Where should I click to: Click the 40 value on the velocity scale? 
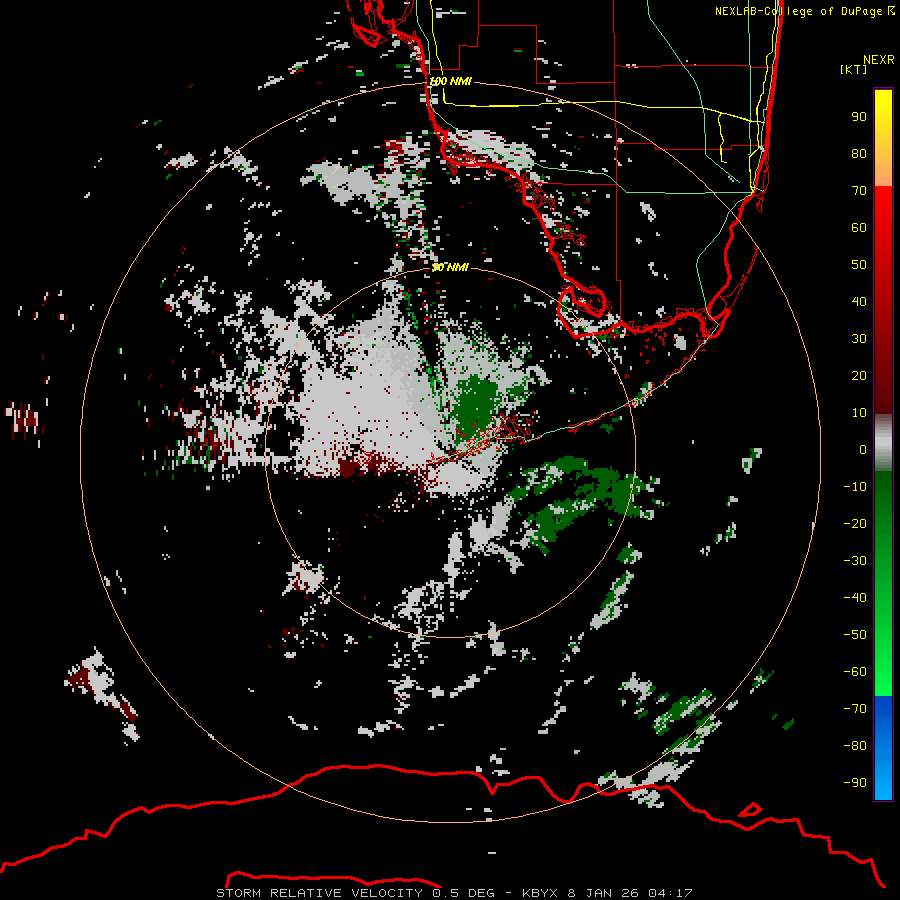859,301
